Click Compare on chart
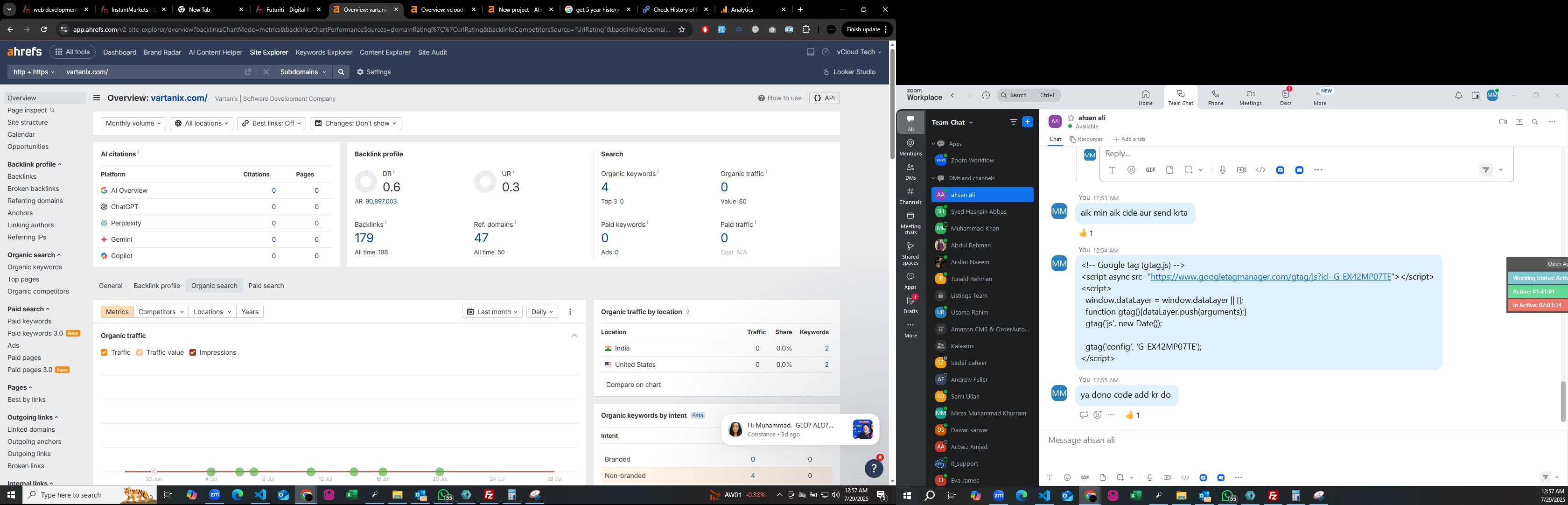Viewport: 1568px width, 505px height. click(x=633, y=385)
